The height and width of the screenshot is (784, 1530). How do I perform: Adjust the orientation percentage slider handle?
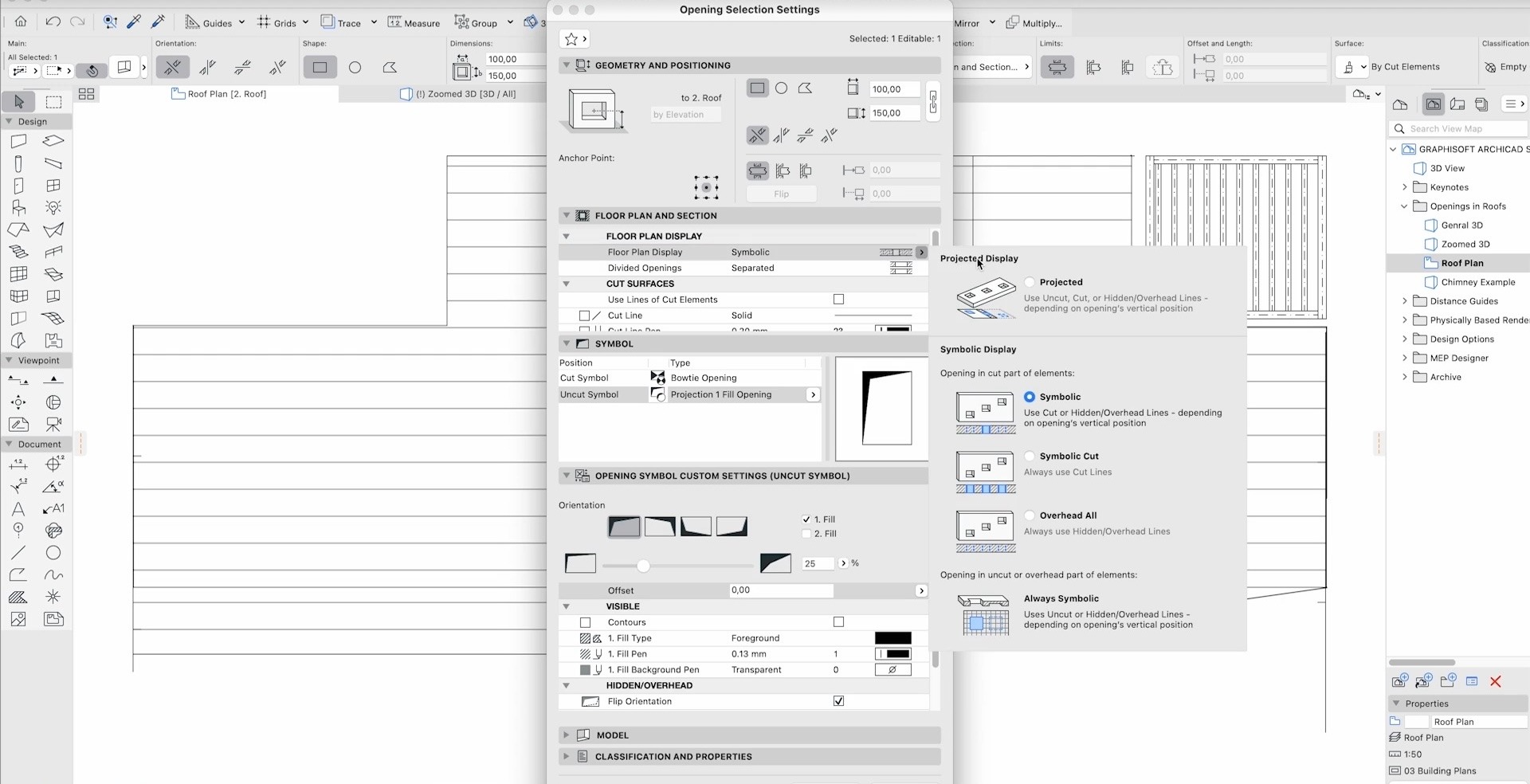click(643, 566)
